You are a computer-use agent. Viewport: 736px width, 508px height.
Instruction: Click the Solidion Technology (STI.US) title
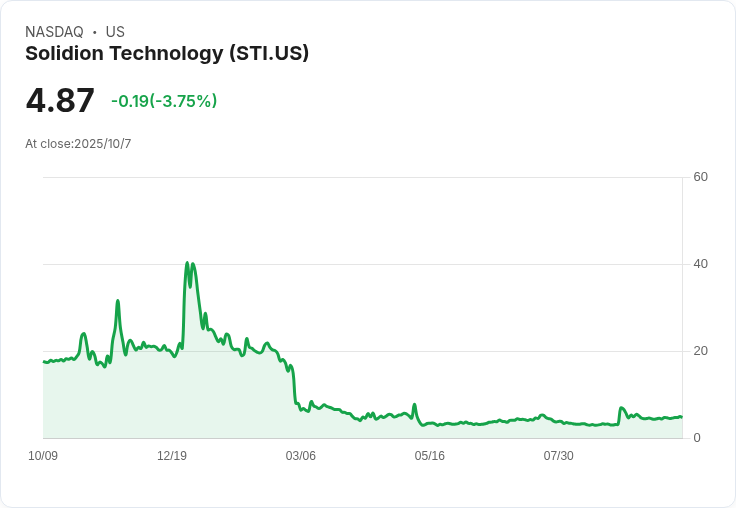click(167, 54)
